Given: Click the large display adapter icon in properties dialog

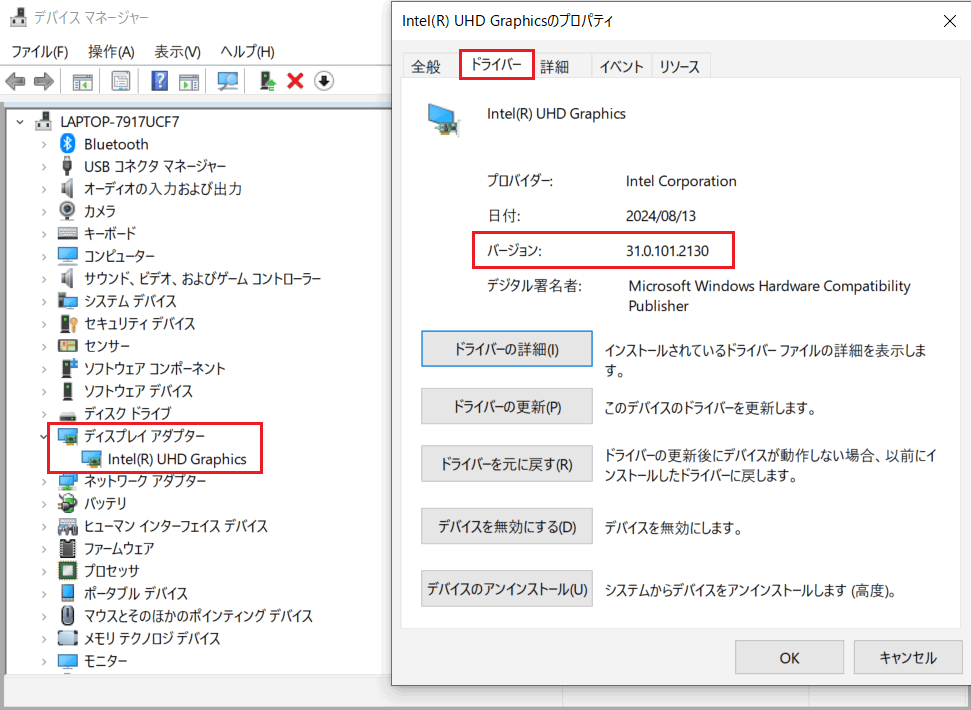Looking at the screenshot, I should (x=444, y=119).
